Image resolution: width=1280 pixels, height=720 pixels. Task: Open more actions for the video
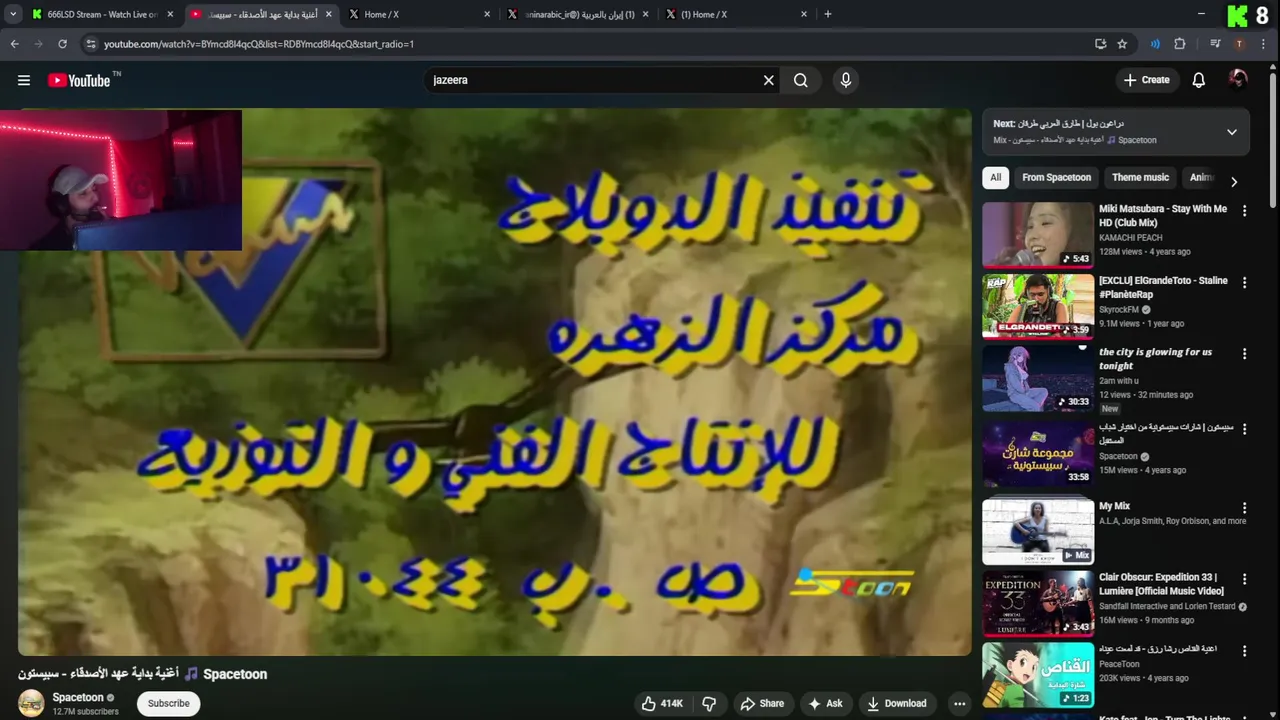tap(959, 703)
